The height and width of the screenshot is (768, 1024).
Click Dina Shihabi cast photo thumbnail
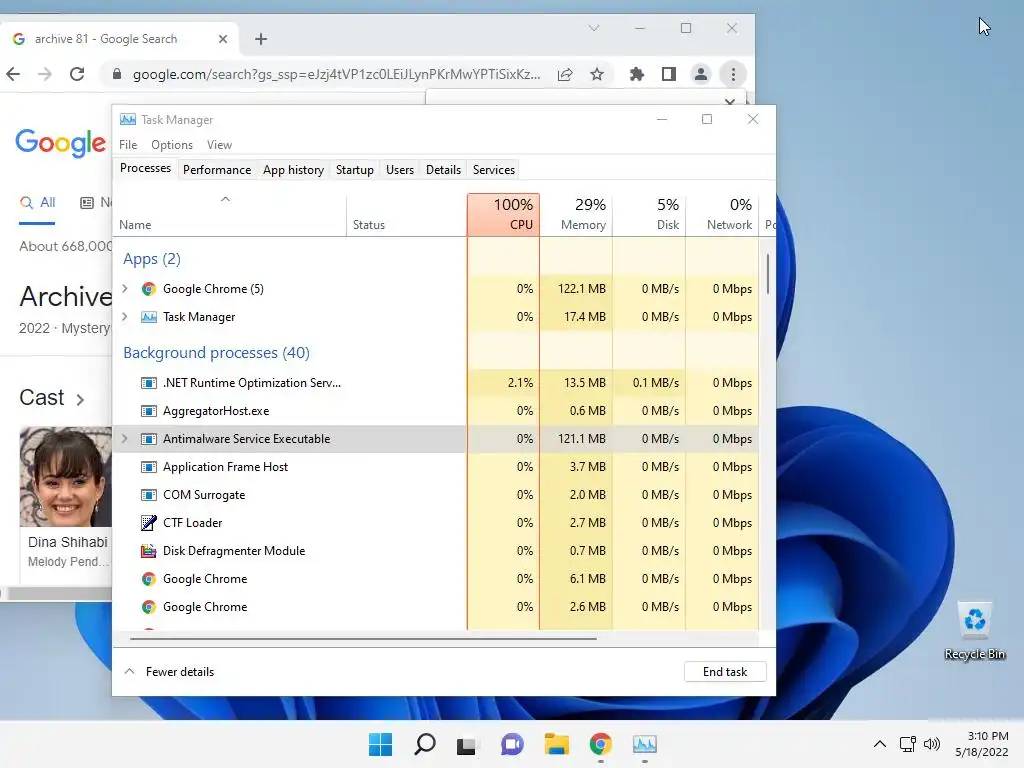pyautogui.click(x=65, y=477)
